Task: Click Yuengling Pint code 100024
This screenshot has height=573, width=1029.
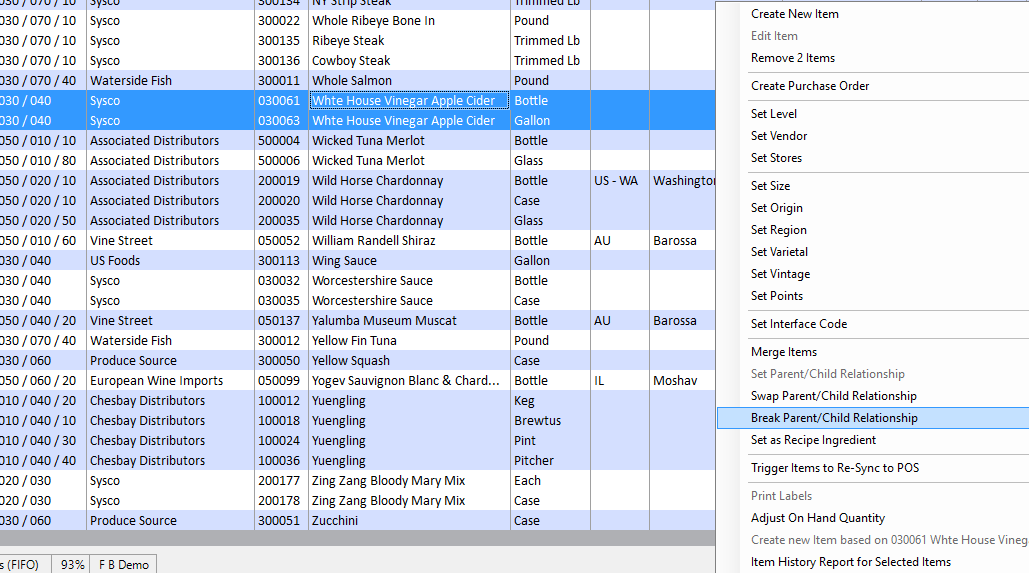Action: click(279, 441)
